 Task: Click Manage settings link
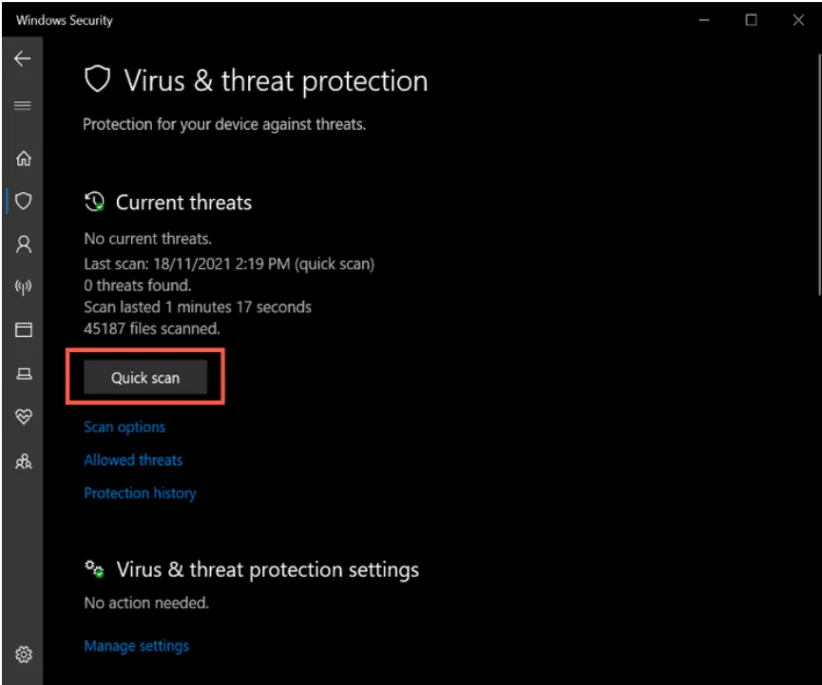pyautogui.click(x=136, y=645)
